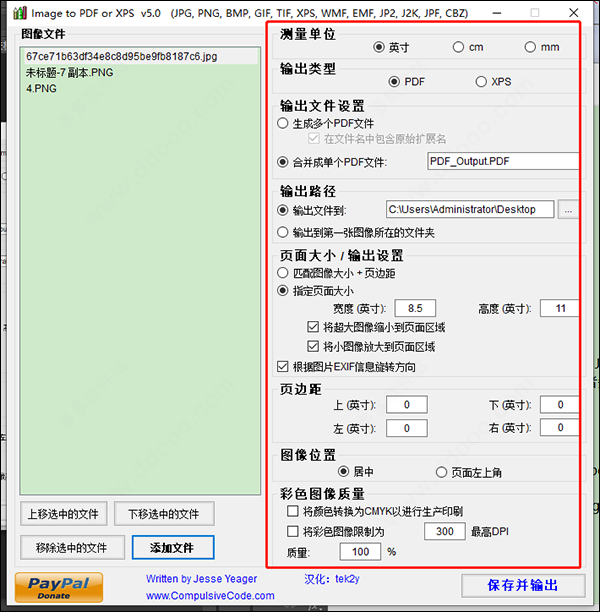The width and height of the screenshot is (600, 612).
Task: Select the 英寸 measurement unit radio button
Action: [x=379, y=47]
